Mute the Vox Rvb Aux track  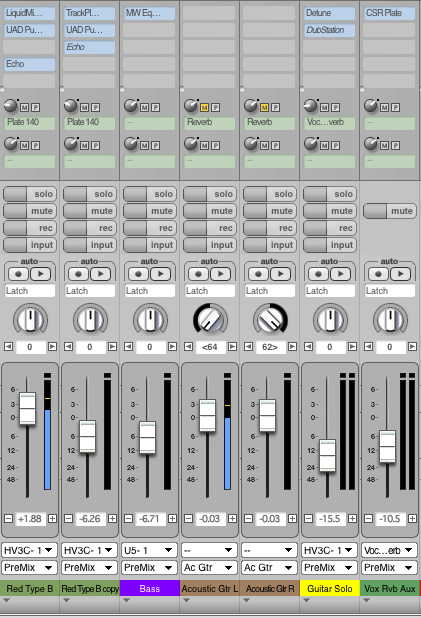coord(389,211)
